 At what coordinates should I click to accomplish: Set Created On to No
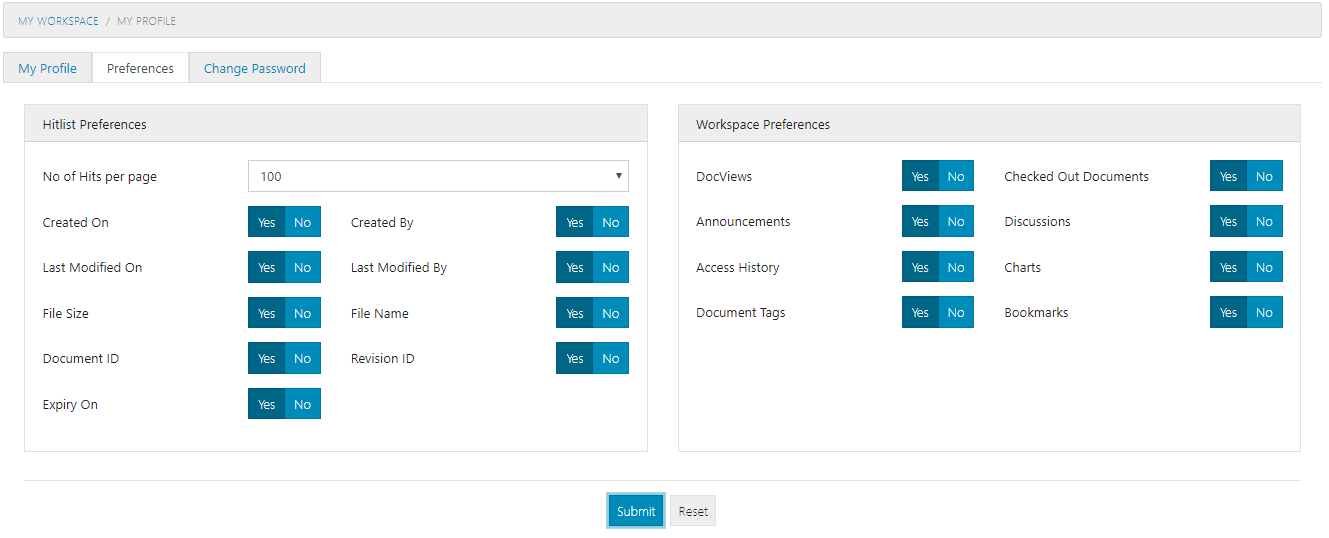point(302,222)
